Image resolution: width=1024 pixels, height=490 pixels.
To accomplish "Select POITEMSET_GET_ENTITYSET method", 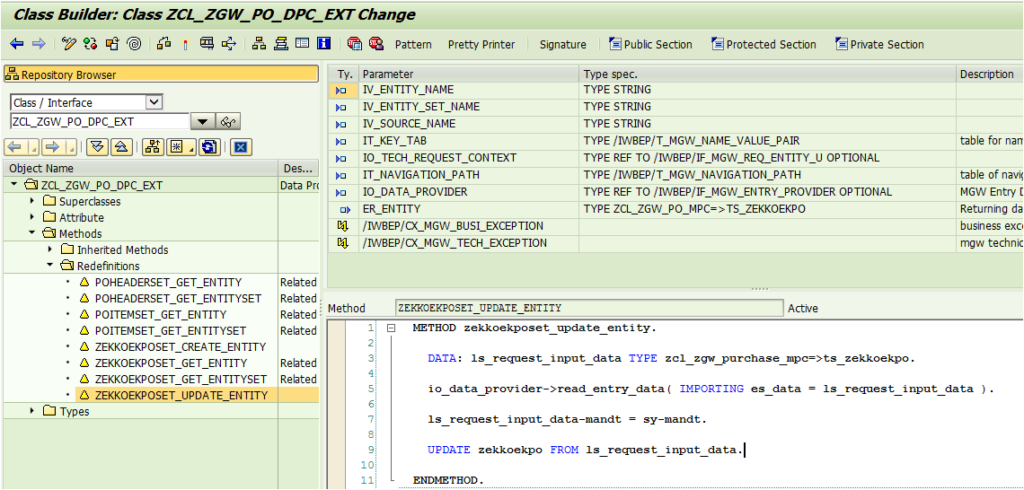I will pos(171,331).
